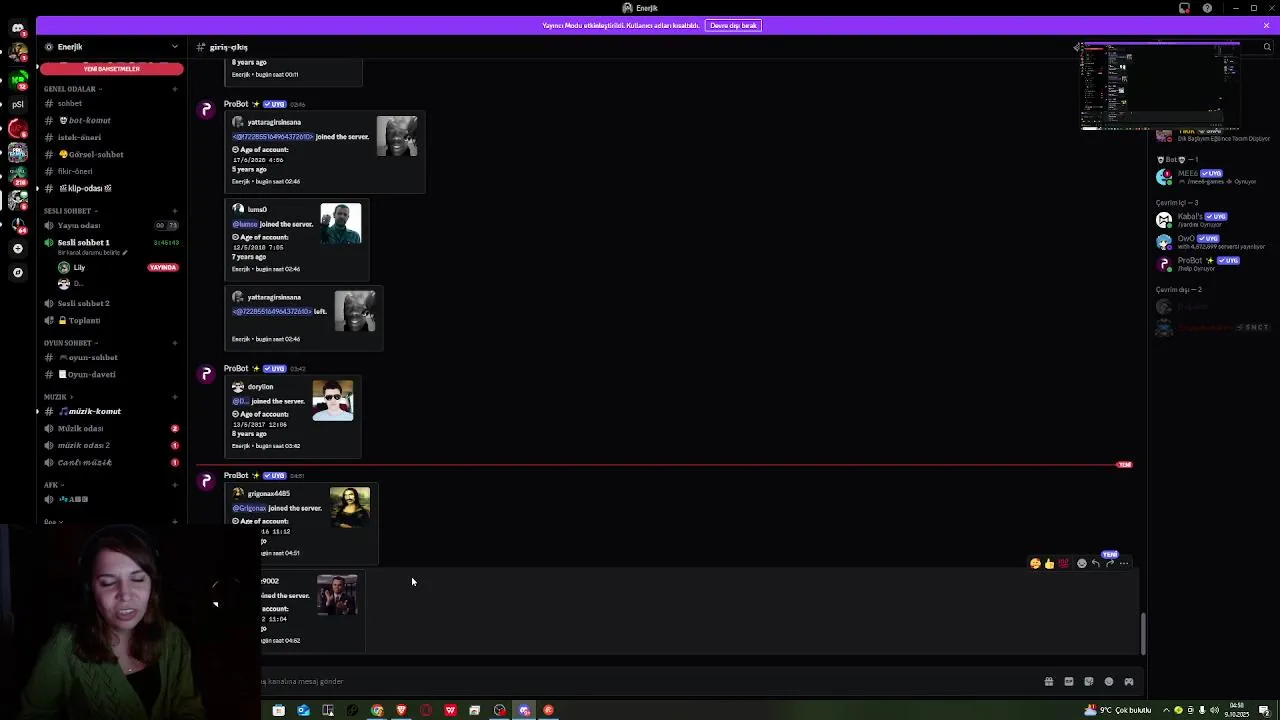Open the emoji picker in message bar

click(1109, 682)
